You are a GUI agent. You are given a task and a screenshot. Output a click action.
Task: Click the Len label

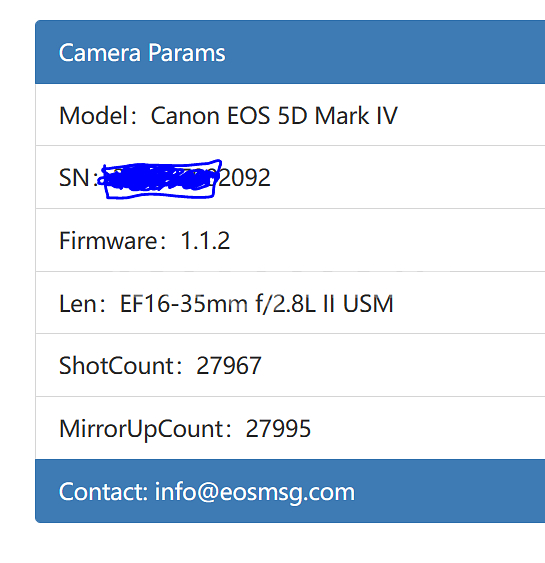tap(82, 304)
